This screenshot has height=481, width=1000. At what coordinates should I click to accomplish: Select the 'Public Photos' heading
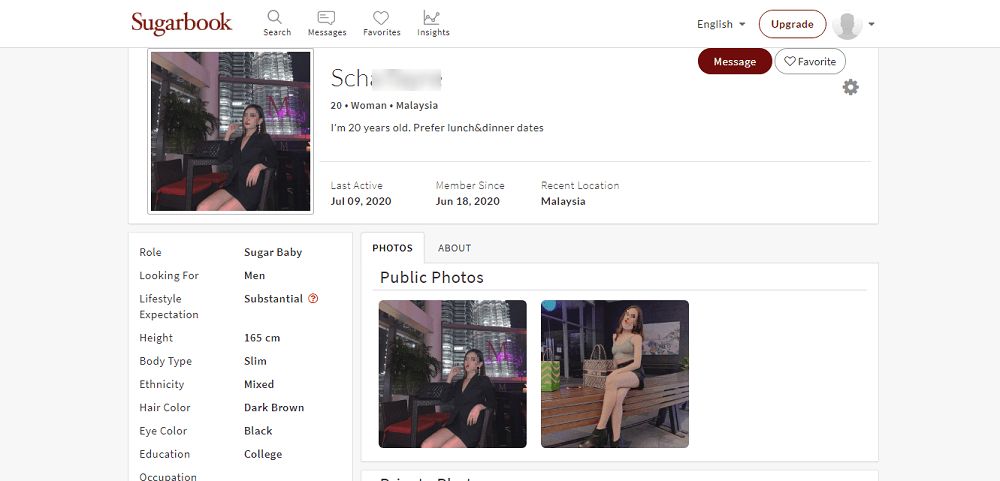(432, 278)
